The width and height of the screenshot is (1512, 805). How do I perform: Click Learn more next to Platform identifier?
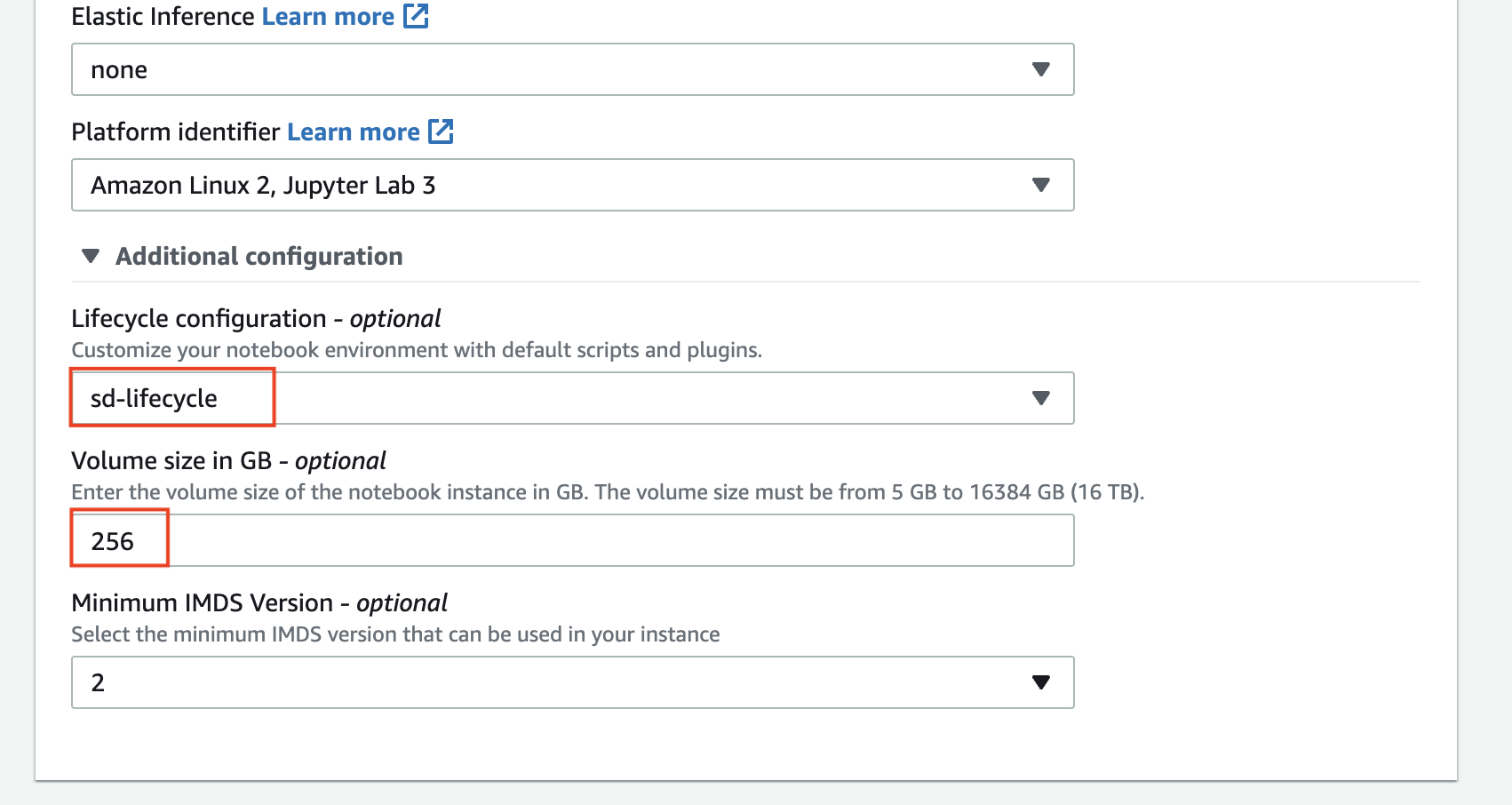(x=354, y=132)
